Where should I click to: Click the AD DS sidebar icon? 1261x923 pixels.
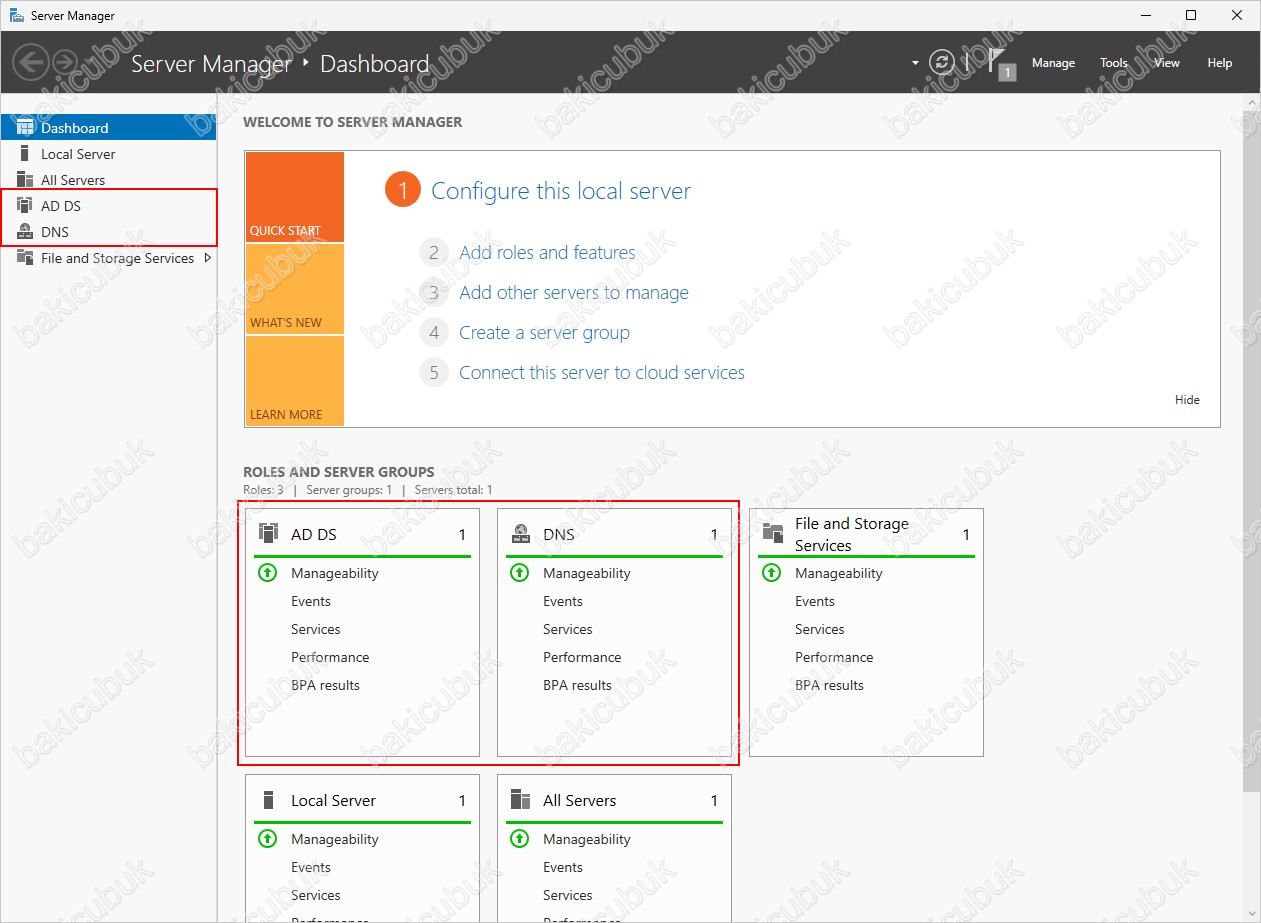25,205
